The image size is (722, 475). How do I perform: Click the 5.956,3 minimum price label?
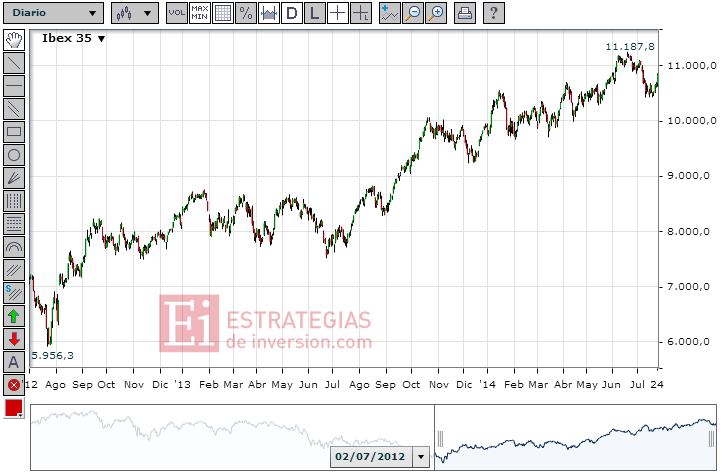pos(52,355)
